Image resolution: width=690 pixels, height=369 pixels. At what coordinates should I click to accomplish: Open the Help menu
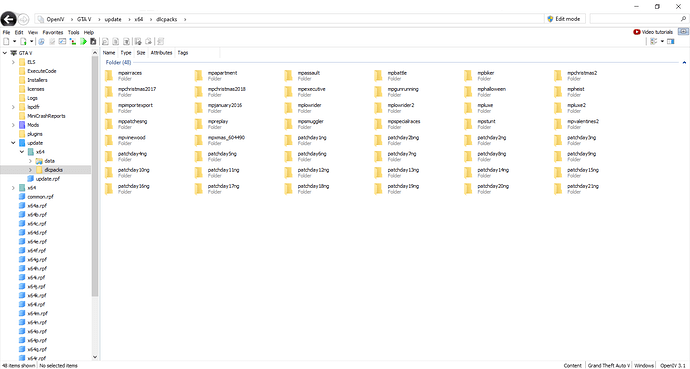(89, 32)
